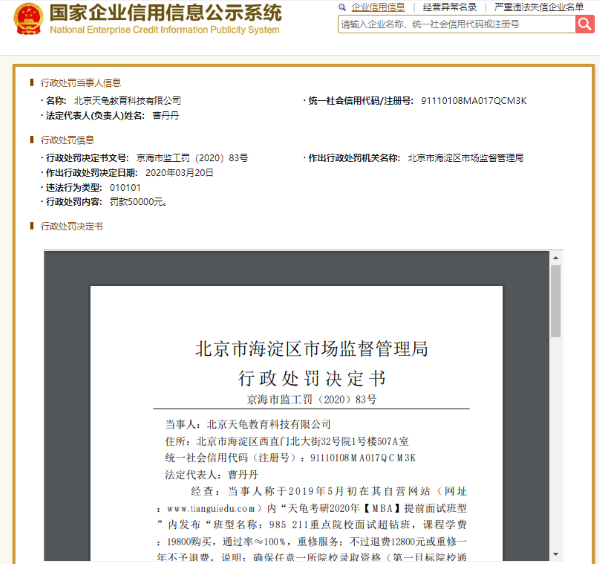Image resolution: width=600 pixels, height=564 pixels.
Task: Focus the enterprise name search field
Action: [457, 24]
